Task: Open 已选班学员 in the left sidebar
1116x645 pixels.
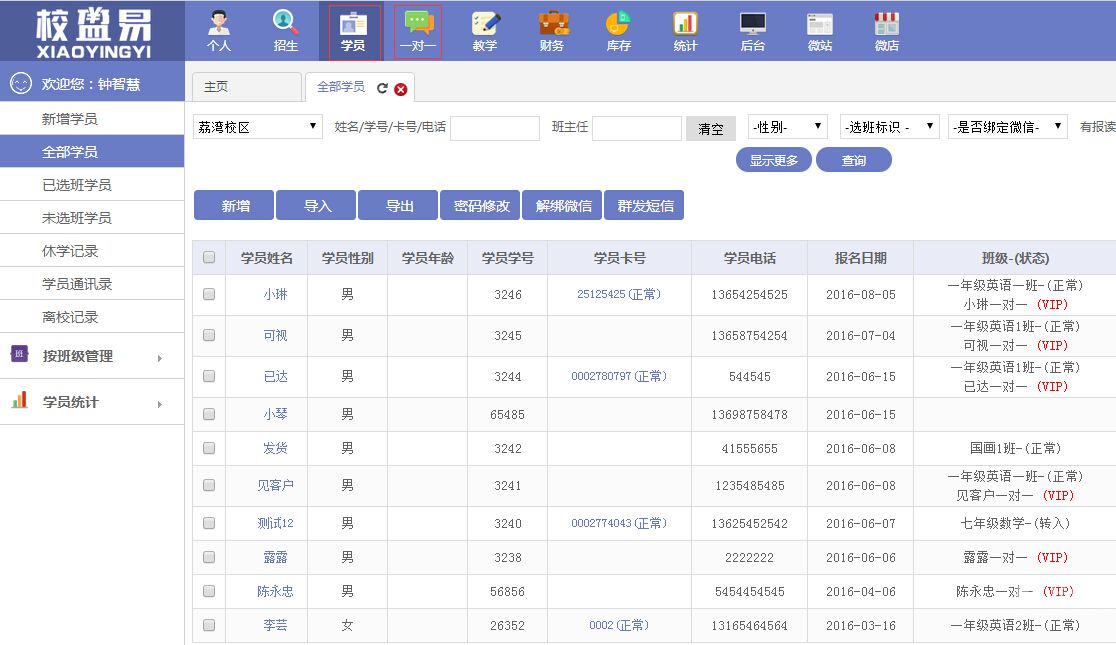Action: click(x=76, y=185)
